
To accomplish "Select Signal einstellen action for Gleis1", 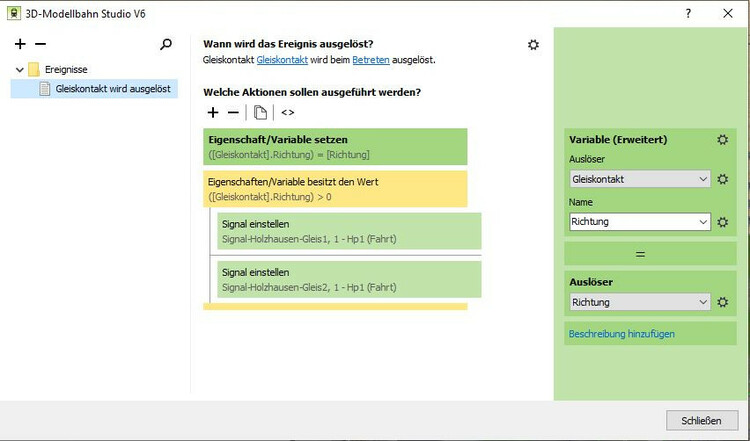I will click(x=349, y=231).
